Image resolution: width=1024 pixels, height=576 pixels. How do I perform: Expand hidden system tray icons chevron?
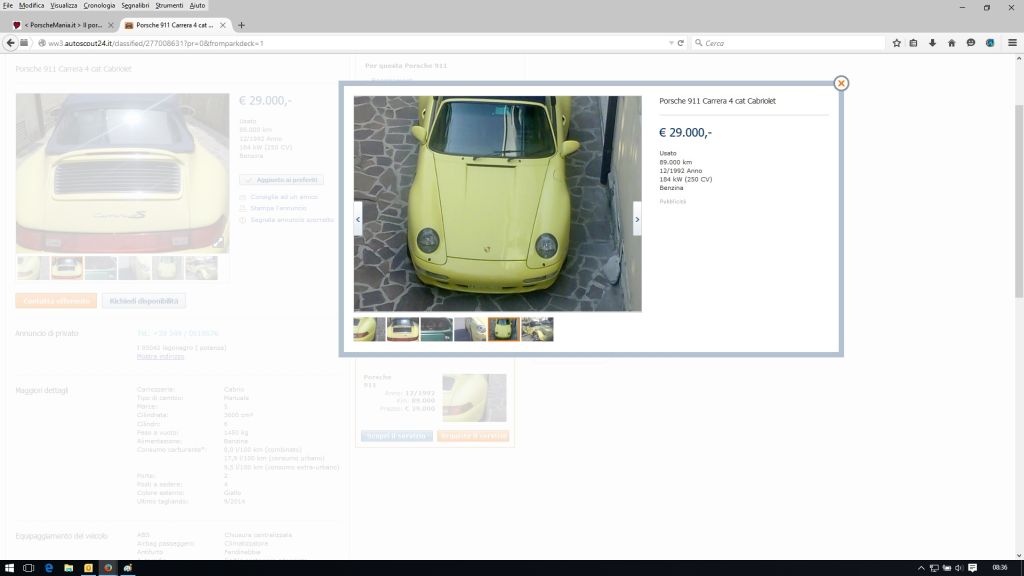921,568
